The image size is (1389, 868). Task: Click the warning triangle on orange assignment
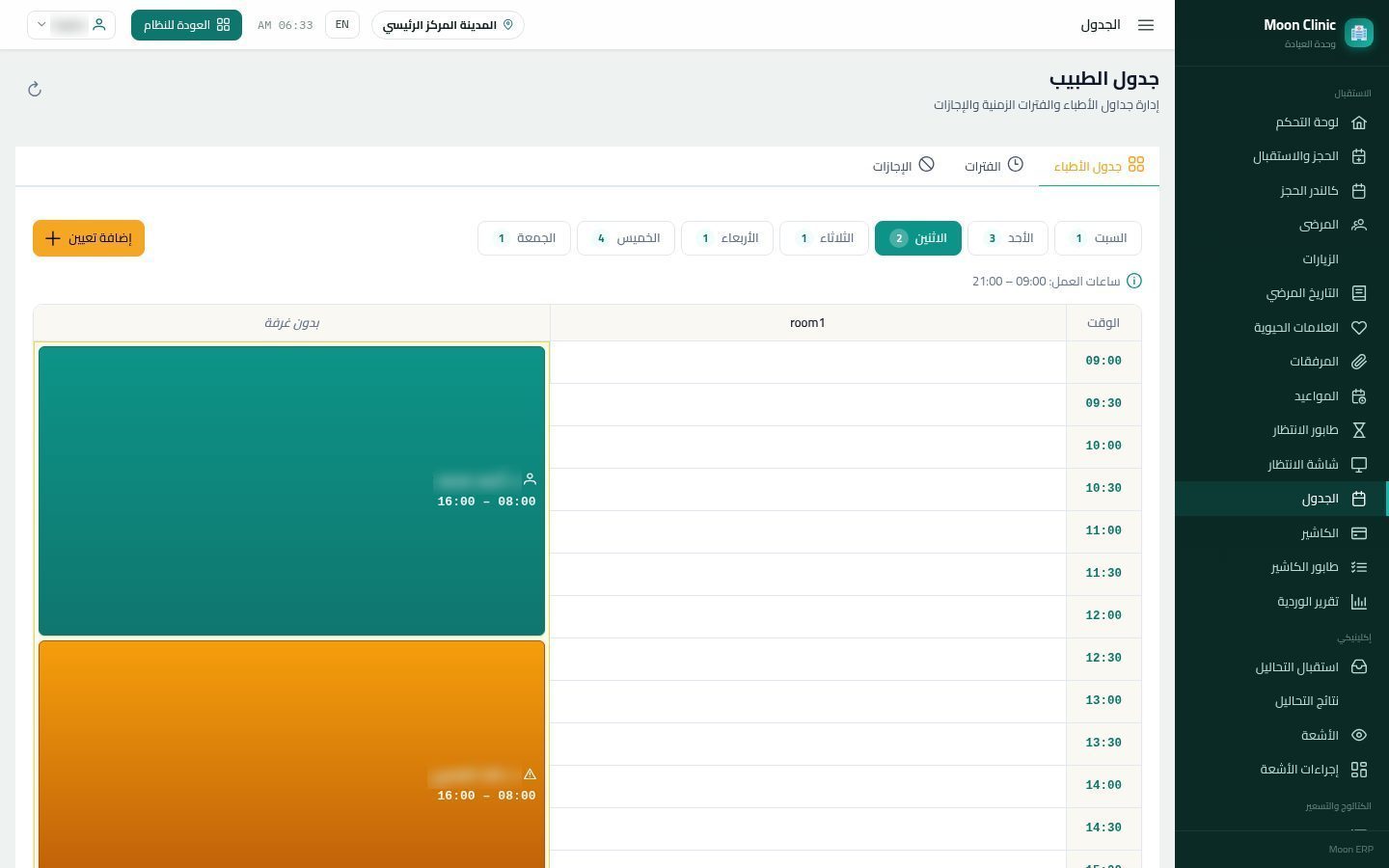[530, 774]
